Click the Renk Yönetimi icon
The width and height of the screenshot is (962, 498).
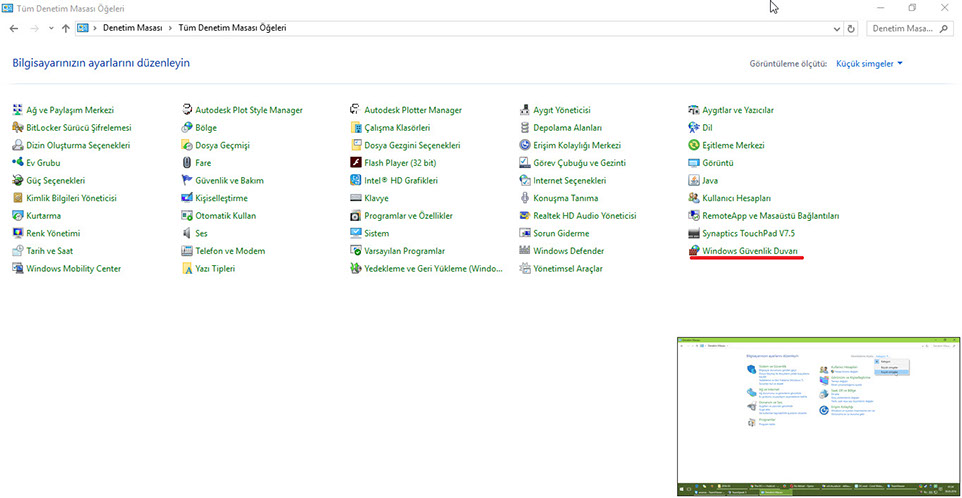point(17,234)
